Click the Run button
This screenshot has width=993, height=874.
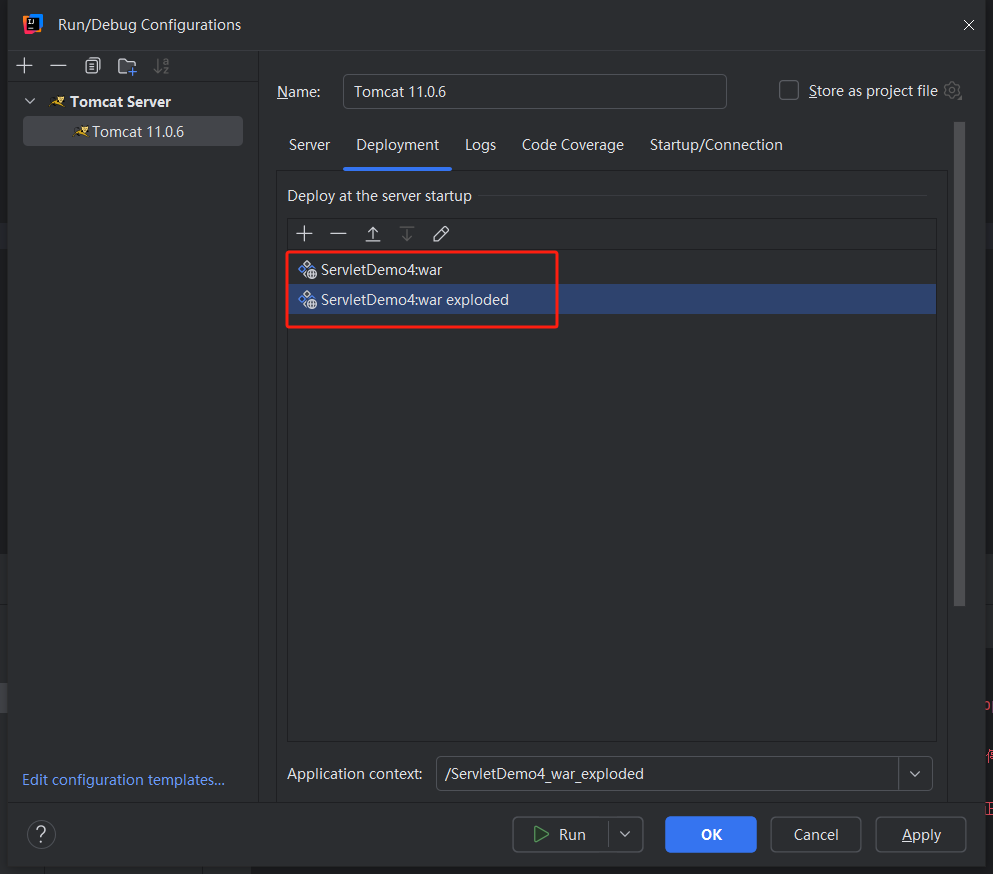(560, 835)
